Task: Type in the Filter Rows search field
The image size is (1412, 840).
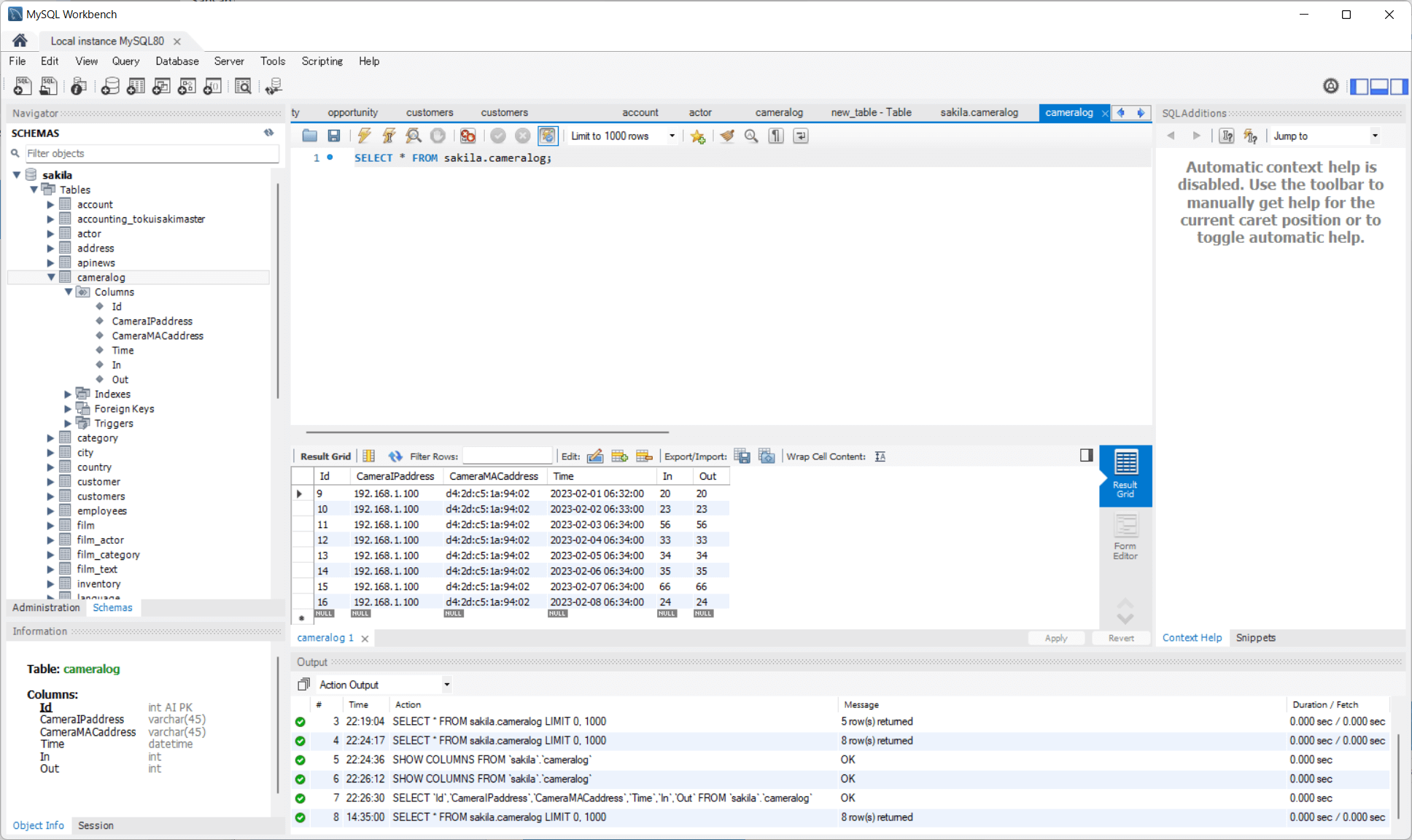Action: [507, 455]
